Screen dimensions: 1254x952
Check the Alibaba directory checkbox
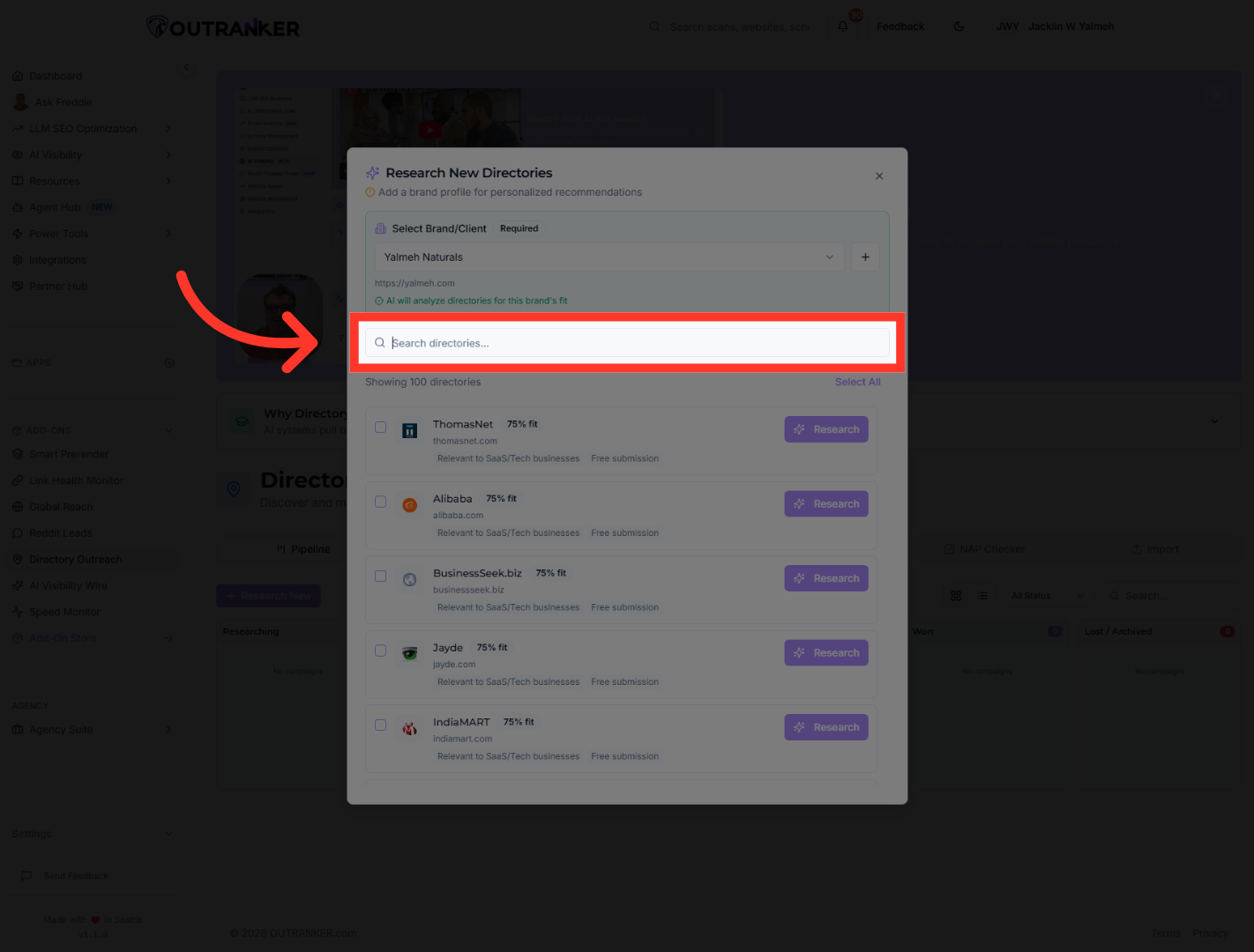click(x=380, y=501)
